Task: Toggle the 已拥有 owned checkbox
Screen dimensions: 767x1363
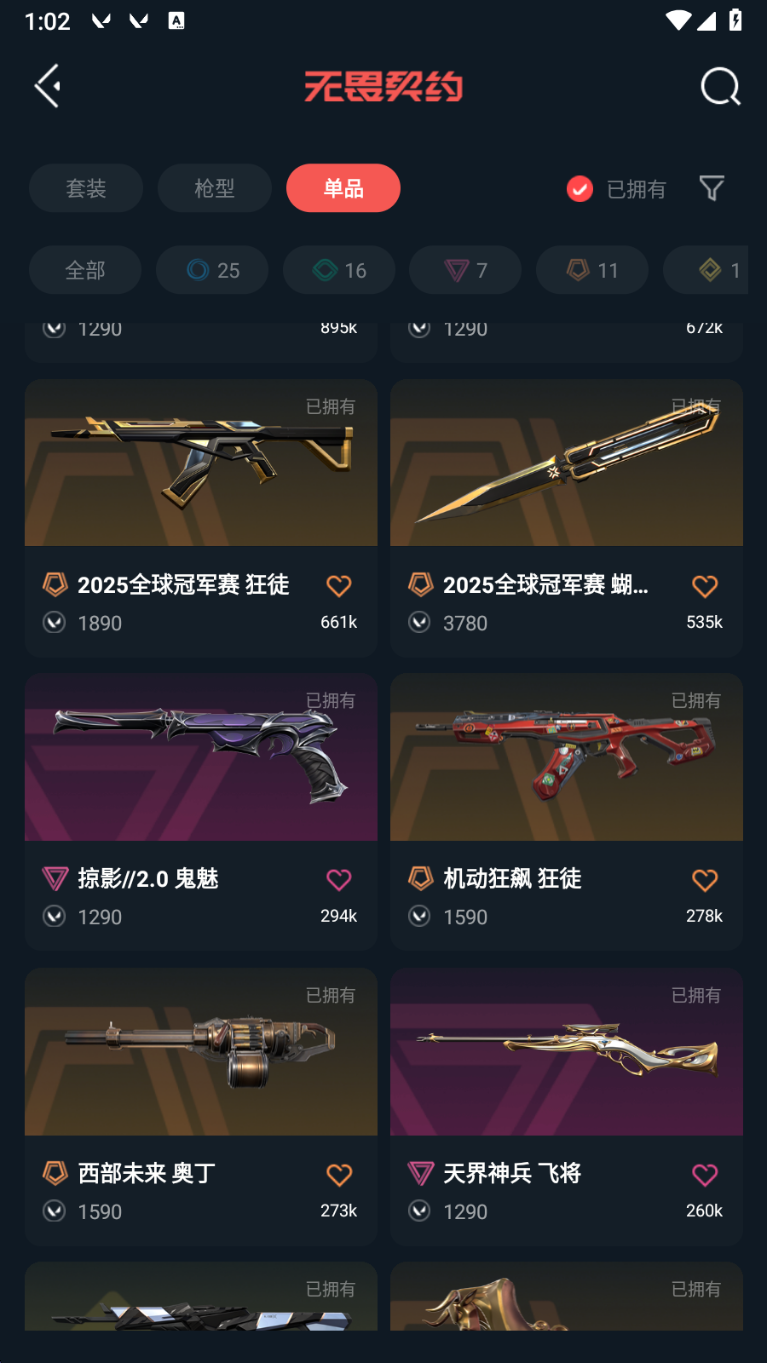Action: tap(580, 189)
